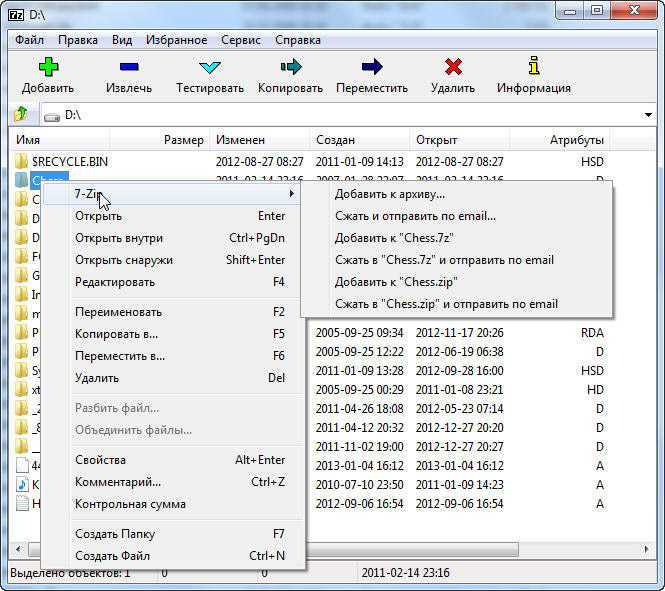Click the Копировать arrow icon
The height and width of the screenshot is (591, 665).
291,67
